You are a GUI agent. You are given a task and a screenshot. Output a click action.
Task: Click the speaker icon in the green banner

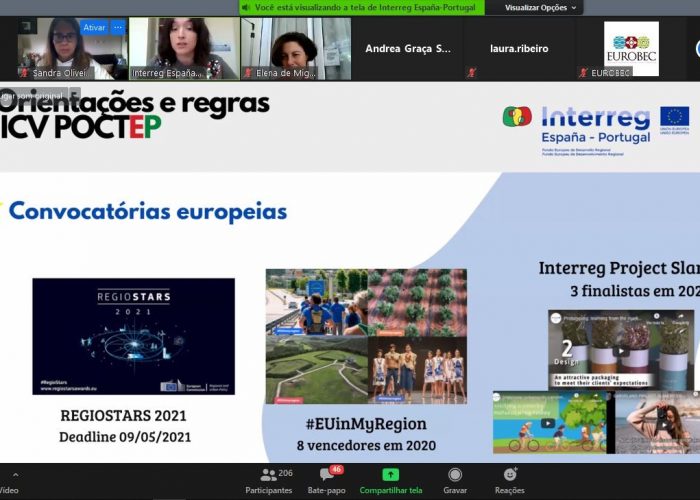(x=246, y=8)
